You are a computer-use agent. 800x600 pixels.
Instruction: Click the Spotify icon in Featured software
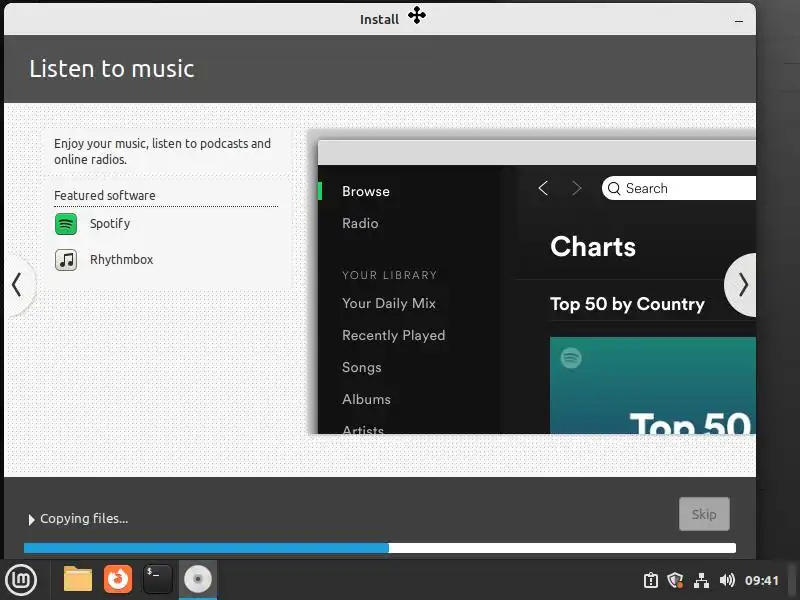pos(66,224)
